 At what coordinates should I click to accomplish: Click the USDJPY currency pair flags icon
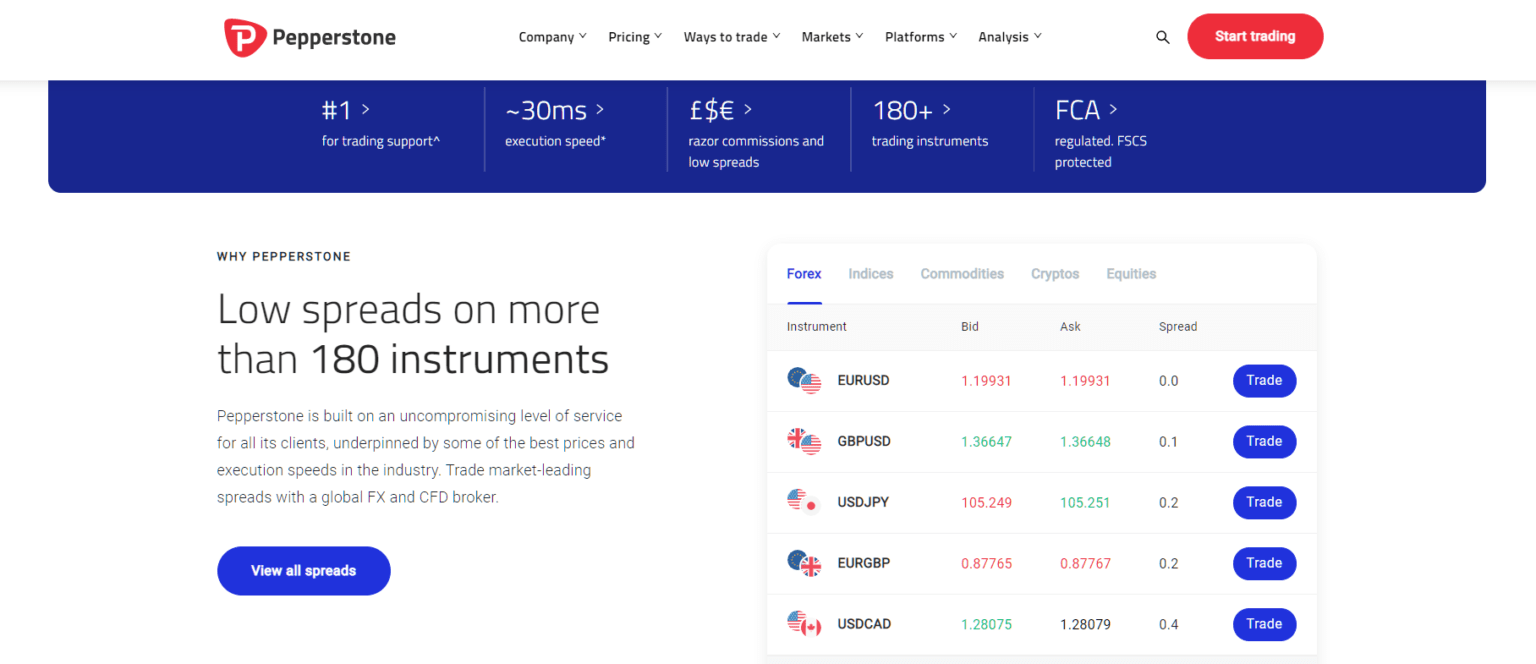804,502
